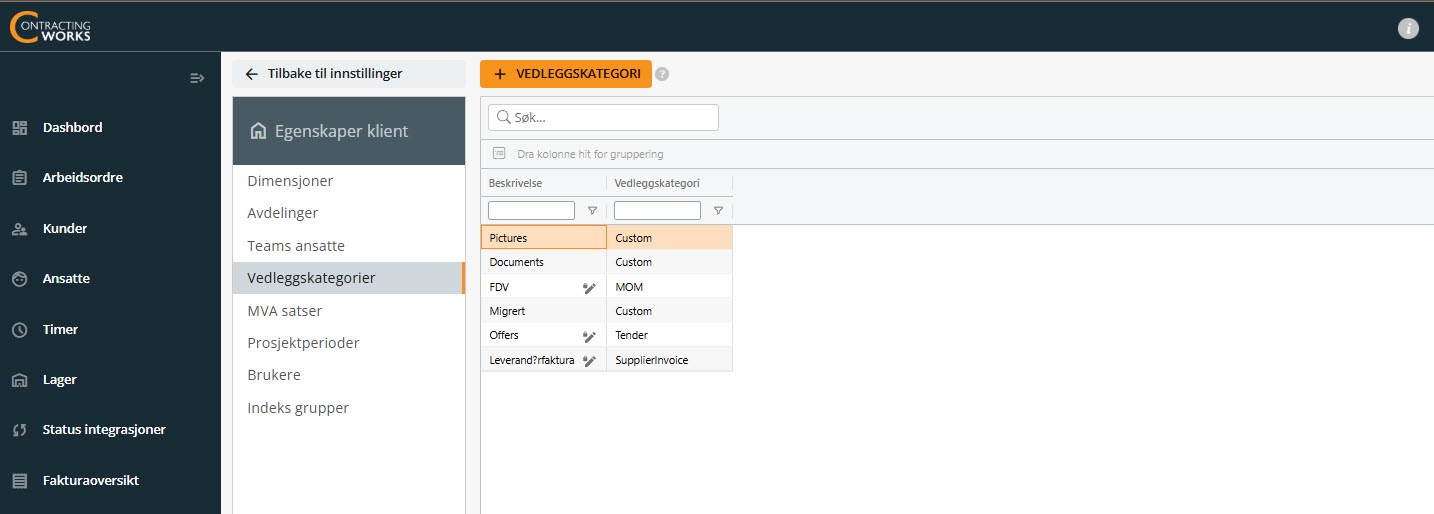Click the edit icon on Leverand?rfaktura row

[589, 360]
